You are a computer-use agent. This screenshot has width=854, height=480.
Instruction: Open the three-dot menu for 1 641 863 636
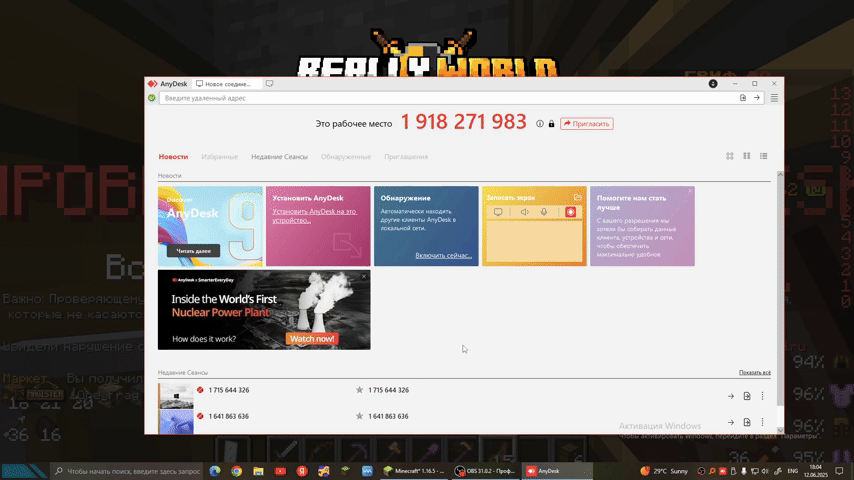pyautogui.click(x=762, y=422)
